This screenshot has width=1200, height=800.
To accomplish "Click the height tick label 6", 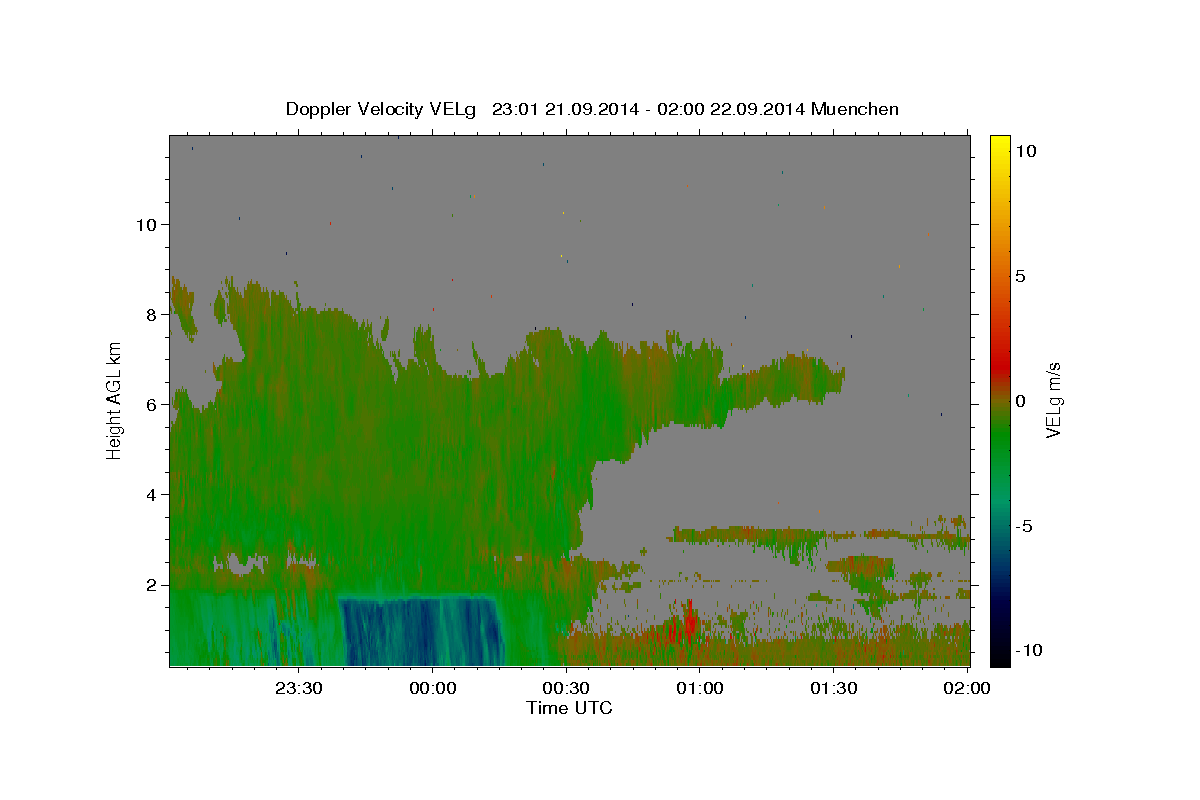I will [152, 405].
